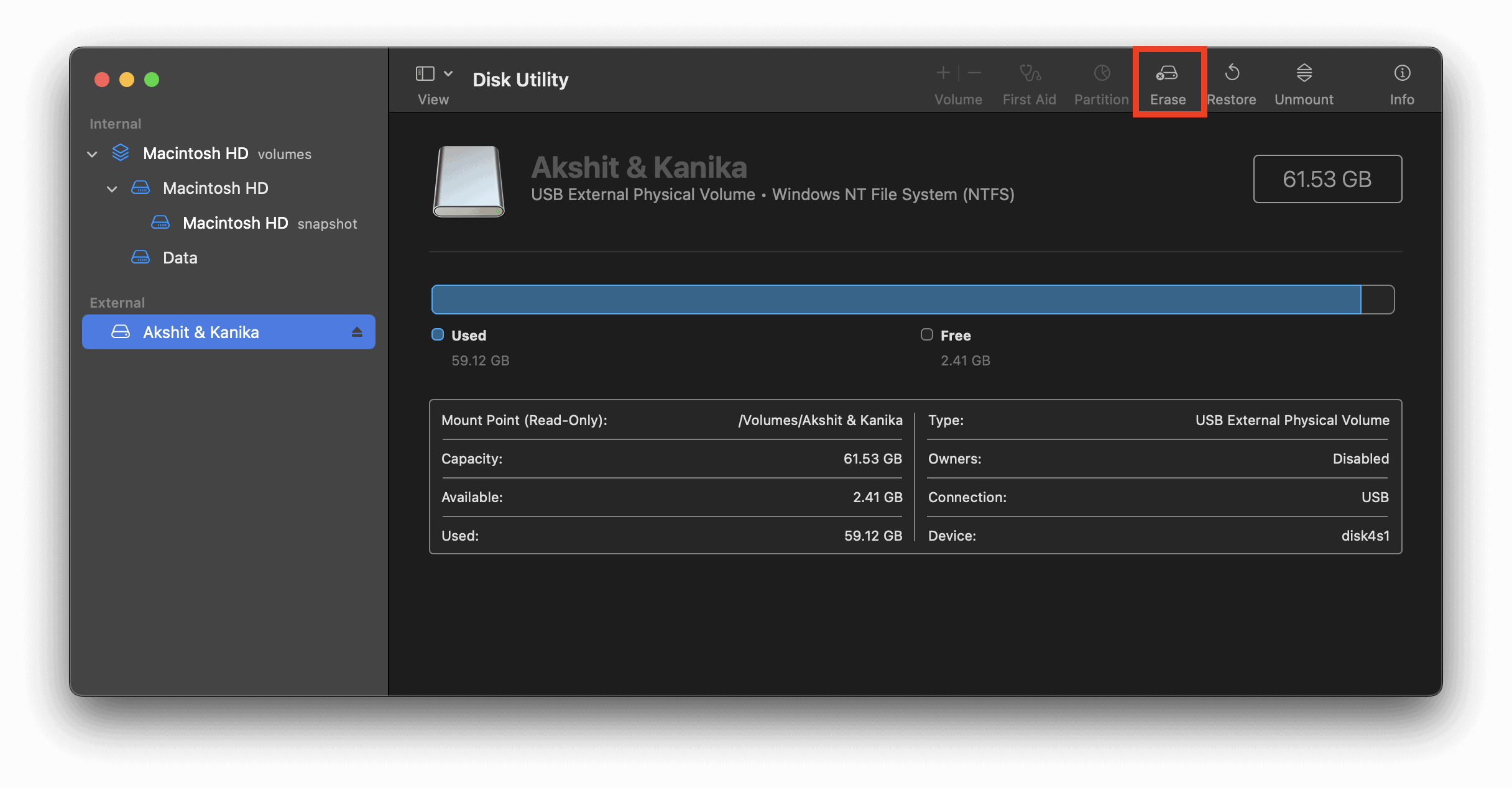The width and height of the screenshot is (1512, 788).
Task: Toggle the sidebar View icon
Action: point(425,73)
